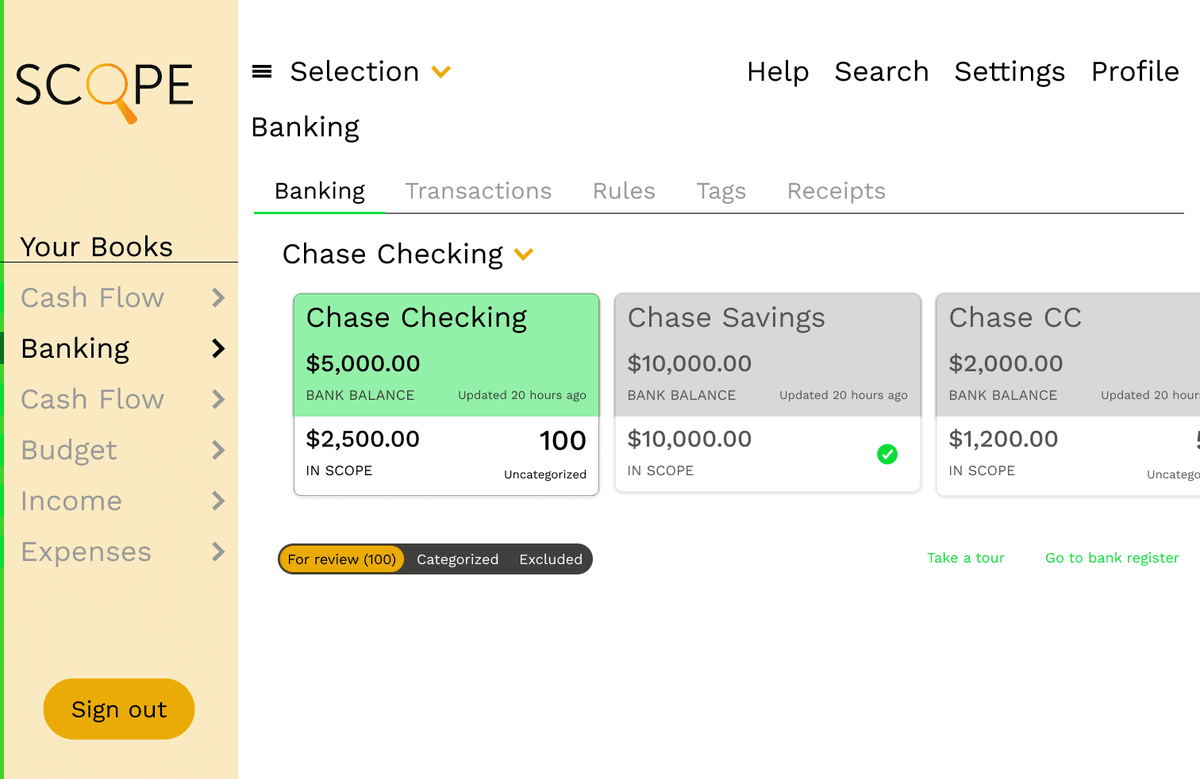Click the Income chevron arrow
1200x779 pixels.
tap(218, 501)
